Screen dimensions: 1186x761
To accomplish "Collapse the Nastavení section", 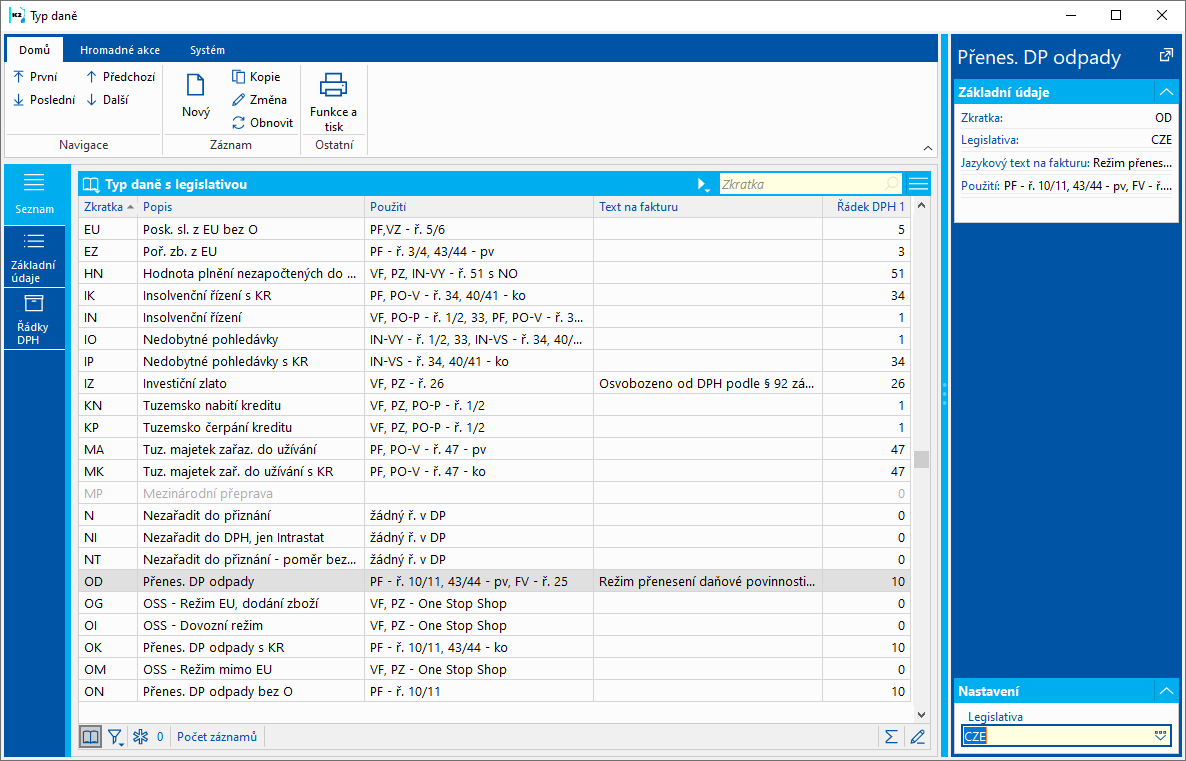I will [x=1166, y=691].
